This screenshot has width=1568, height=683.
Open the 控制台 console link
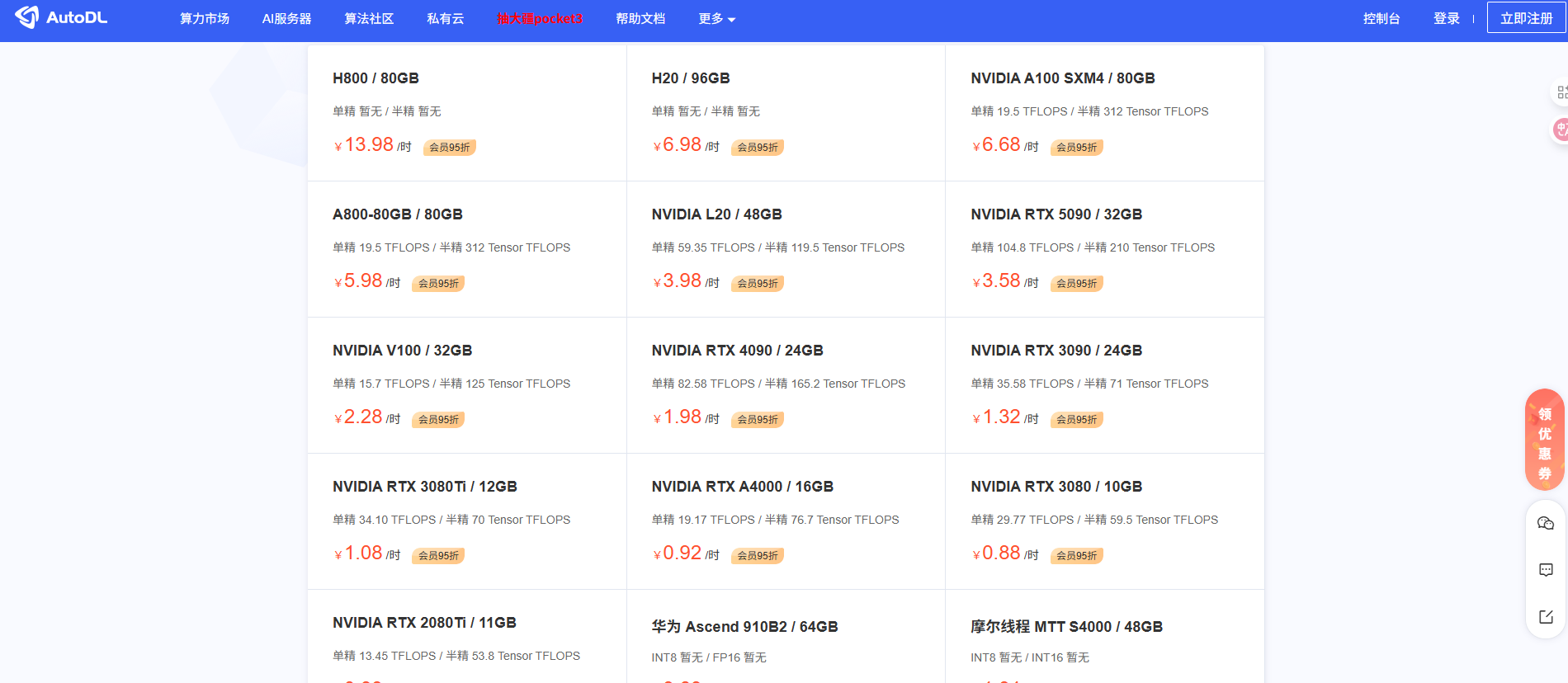(1381, 18)
